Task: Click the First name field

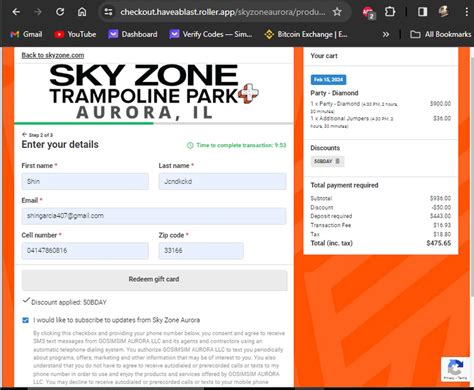Action: pyautogui.click(x=85, y=181)
